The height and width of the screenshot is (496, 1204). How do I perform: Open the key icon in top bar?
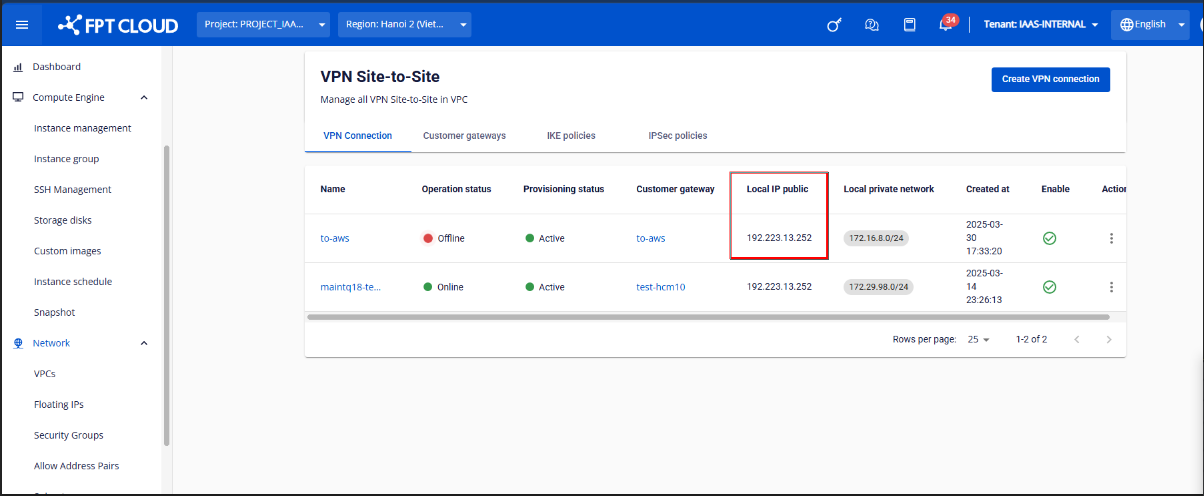pos(833,25)
